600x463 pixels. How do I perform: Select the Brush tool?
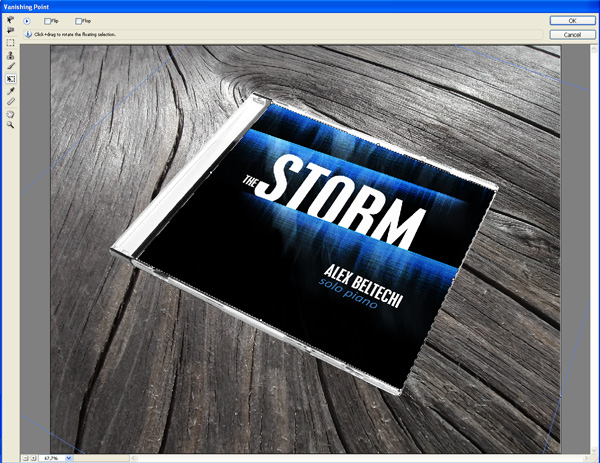10,67
